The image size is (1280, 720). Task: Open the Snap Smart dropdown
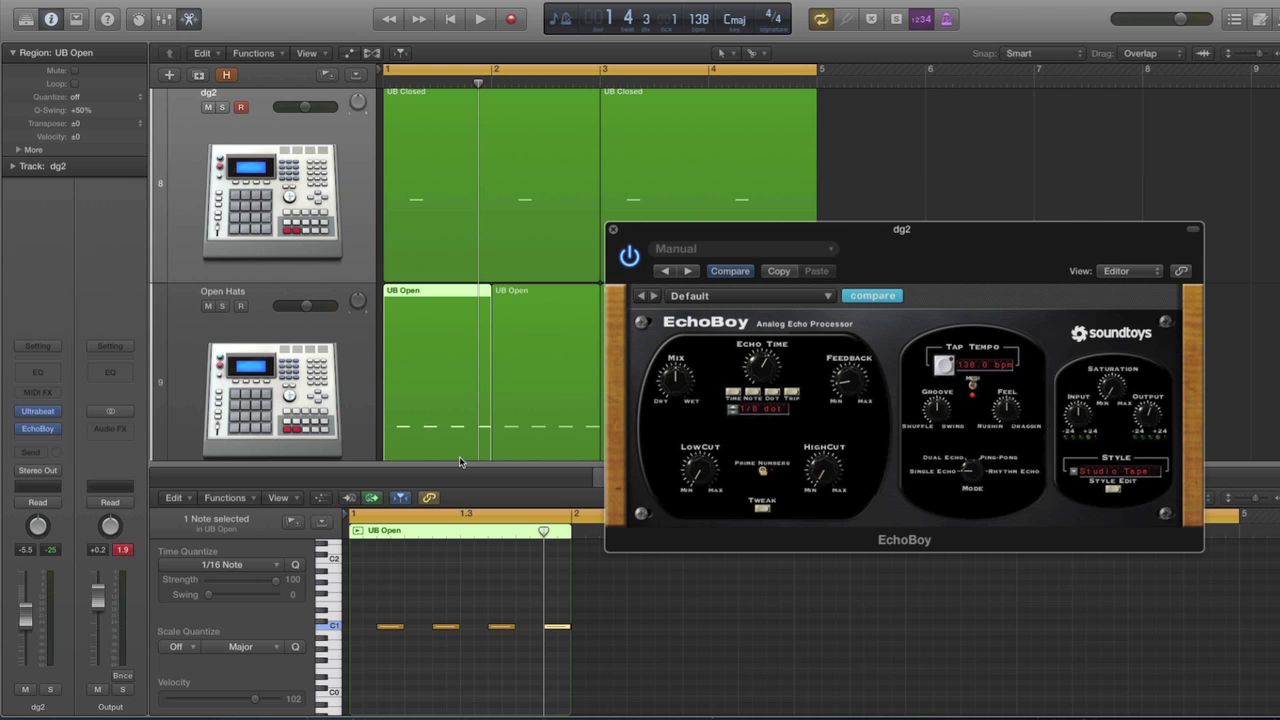point(1044,53)
